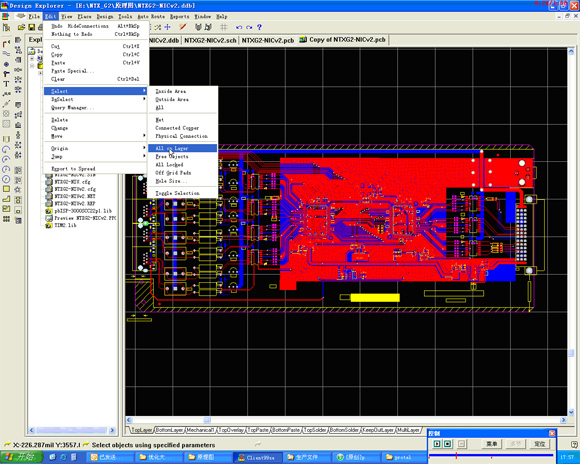The image size is (580, 464).
Task: Click the blue playback progress bar
Action: pos(491,455)
